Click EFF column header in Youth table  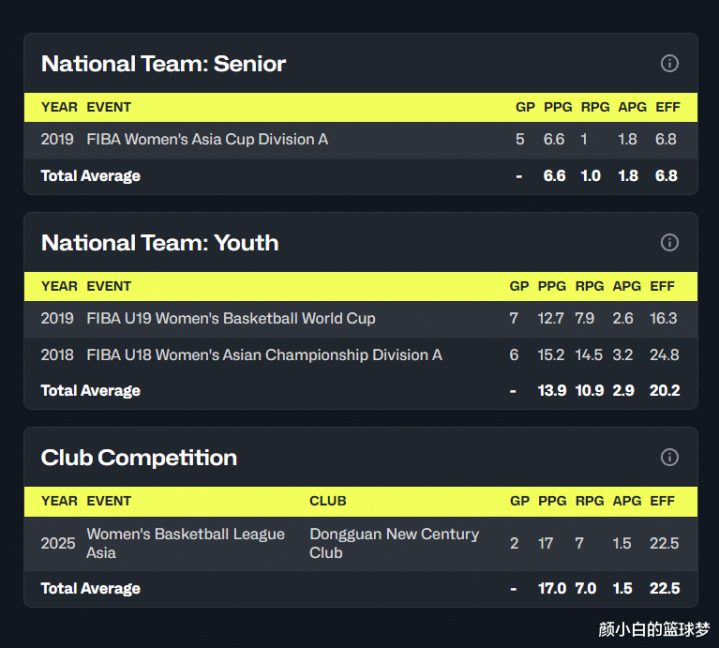(663, 287)
